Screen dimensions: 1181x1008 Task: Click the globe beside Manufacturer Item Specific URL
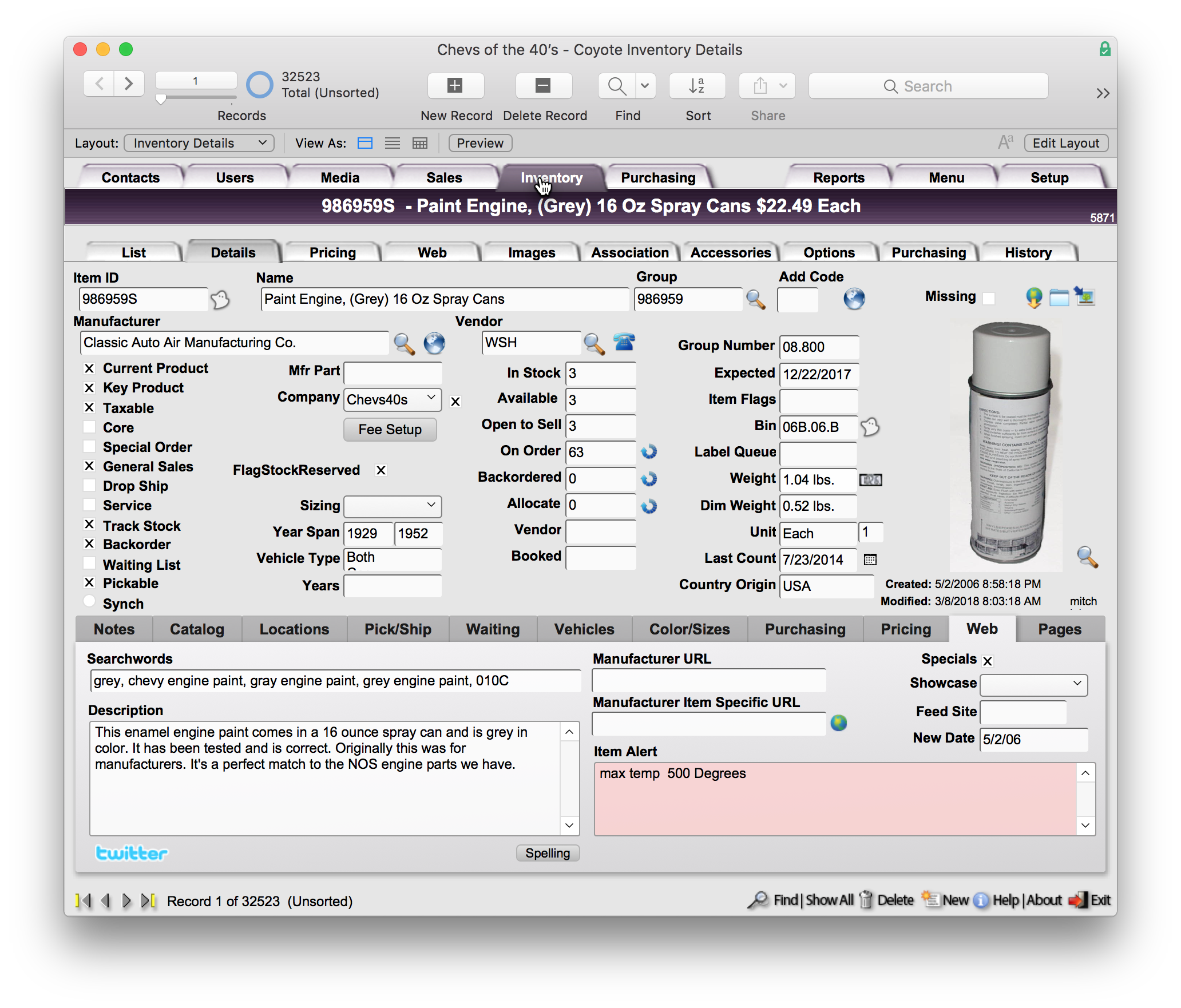click(838, 723)
